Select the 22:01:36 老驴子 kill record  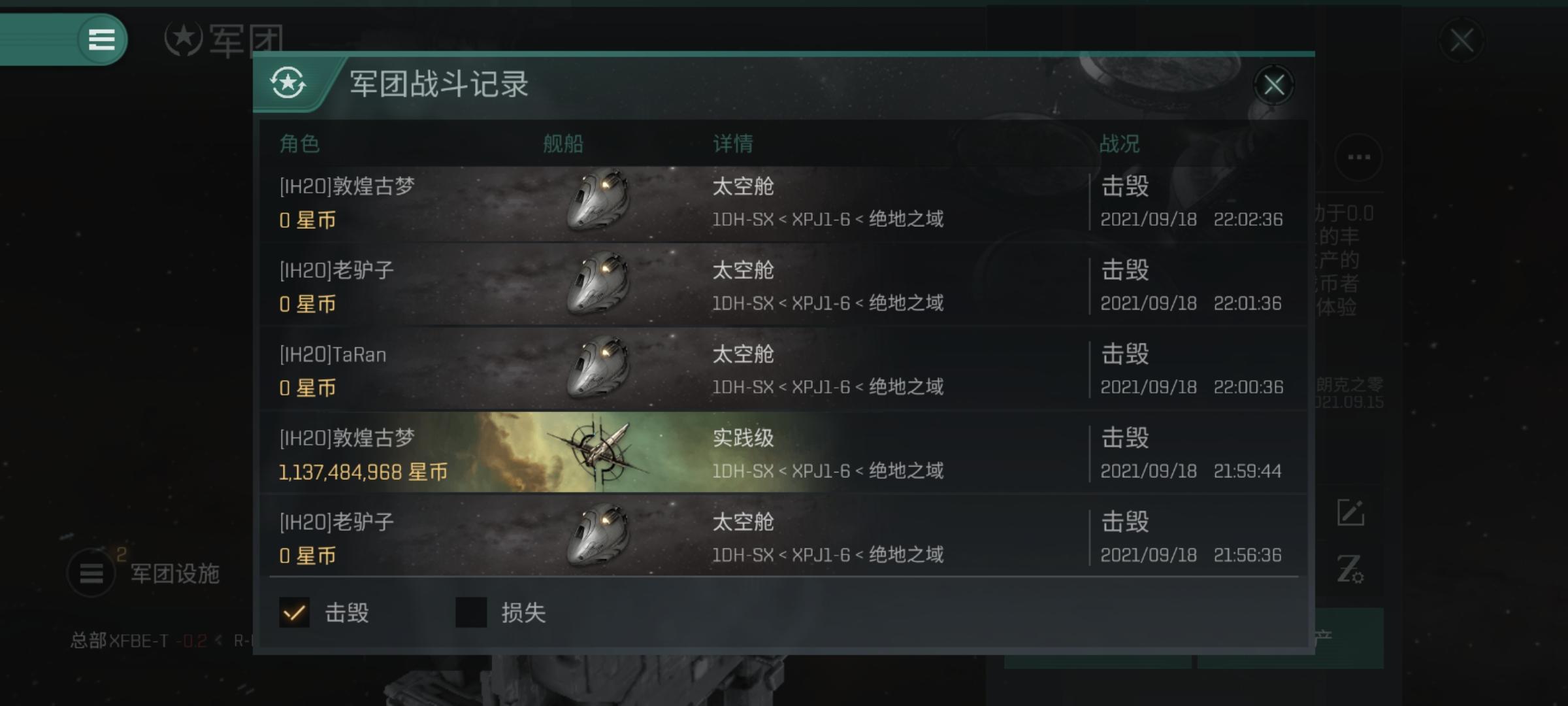[783, 285]
